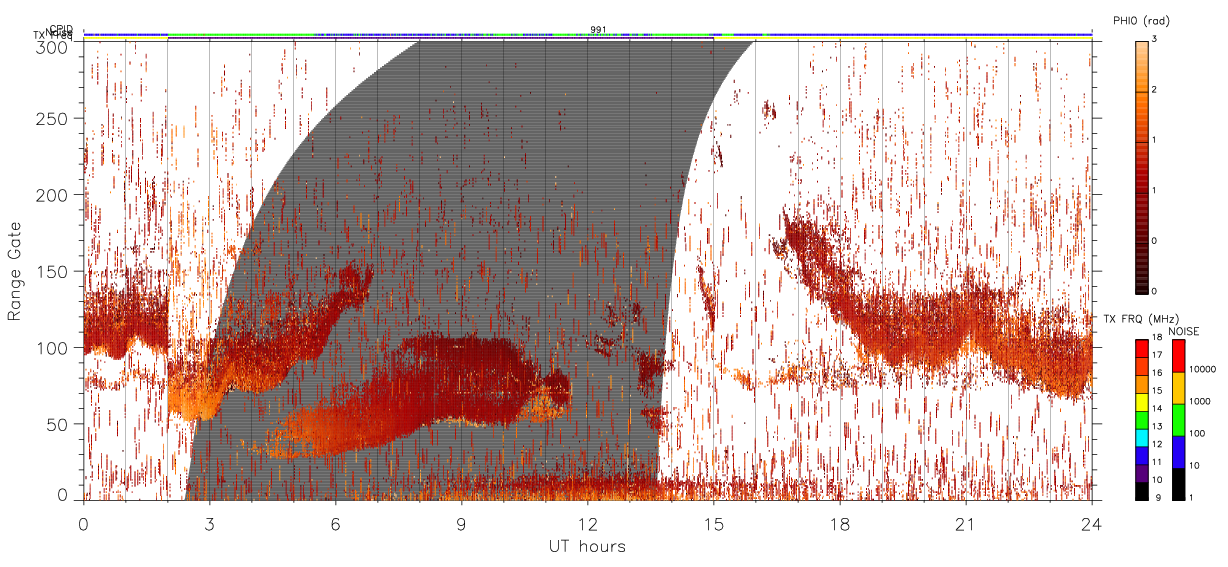Click the red 17–18 MHz frequency swatch
Image resolution: width=1228 pixels, height=567 pixels.
tap(1142, 349)
